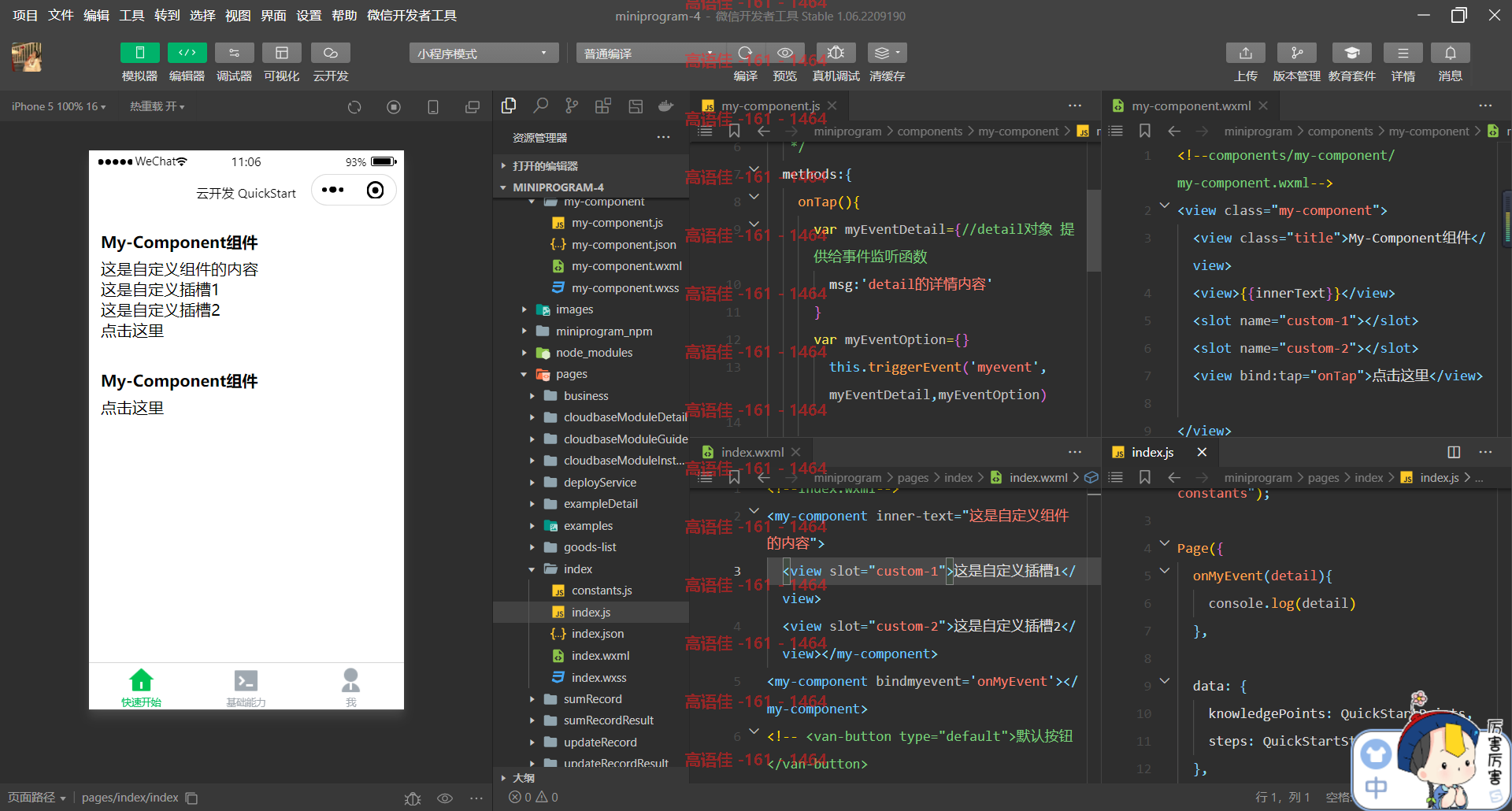Image resolution: width=1512 pixels, height=811 pixels.
Task: Tap the 基础能力 tab in simulator
Action: click(x=246, y=687)
